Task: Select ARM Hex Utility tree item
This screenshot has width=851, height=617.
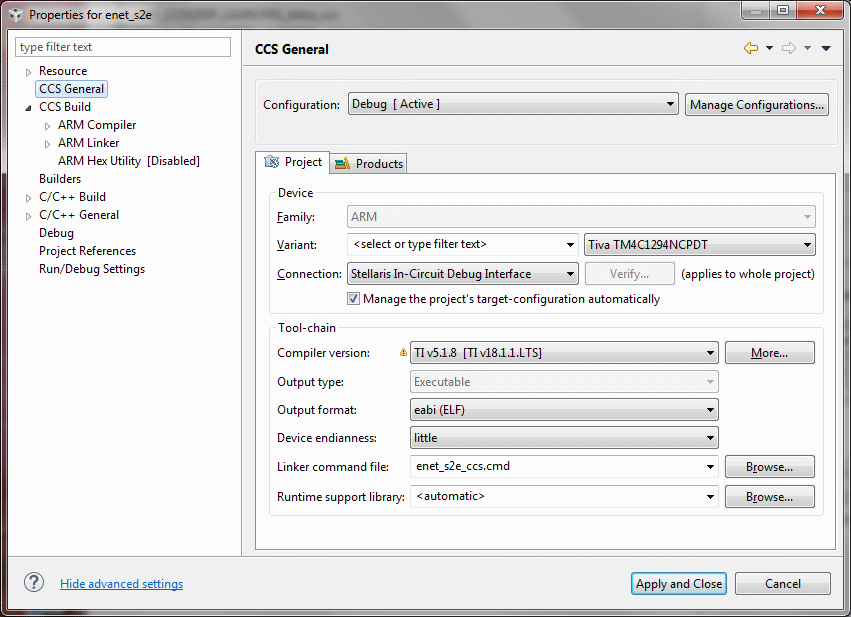Action: pos(128,161)
